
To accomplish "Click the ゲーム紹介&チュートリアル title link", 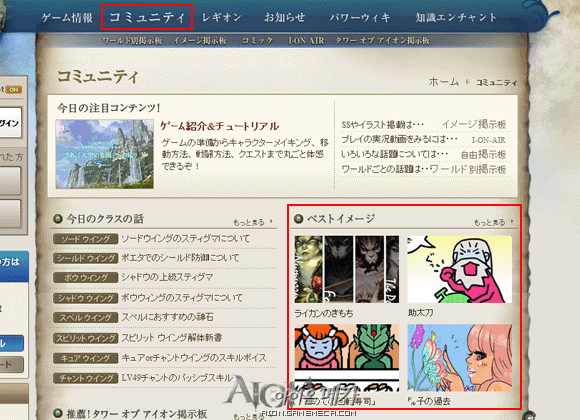I will point(220,126).
